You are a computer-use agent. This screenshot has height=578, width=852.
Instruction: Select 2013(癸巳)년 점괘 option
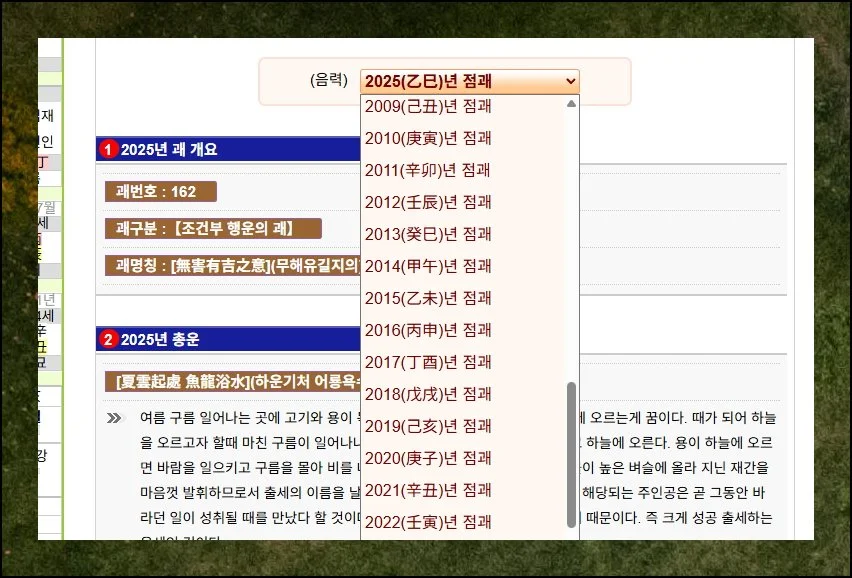tap(428, 234)
